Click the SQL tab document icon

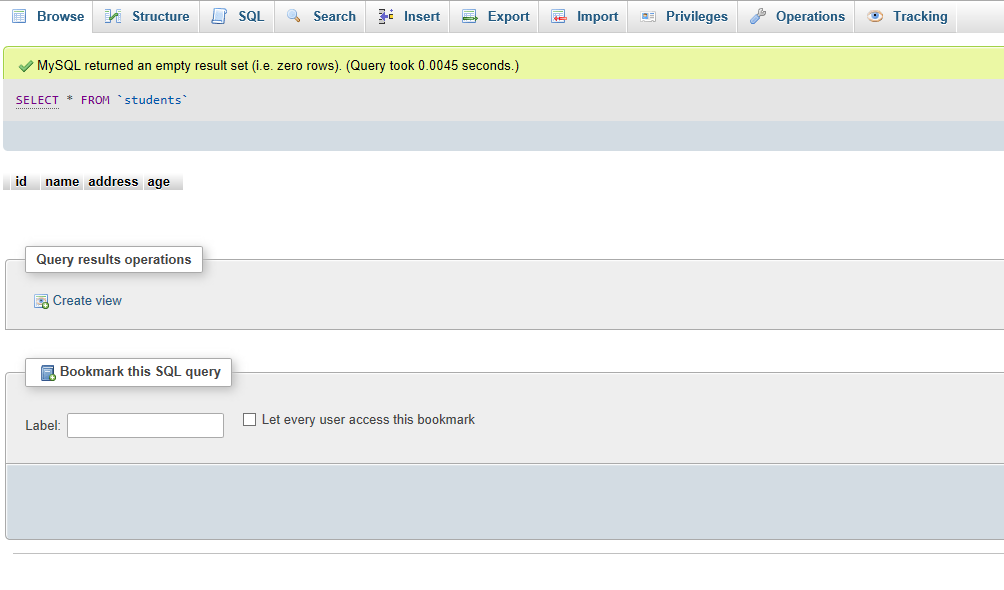(x=219, y=16)
